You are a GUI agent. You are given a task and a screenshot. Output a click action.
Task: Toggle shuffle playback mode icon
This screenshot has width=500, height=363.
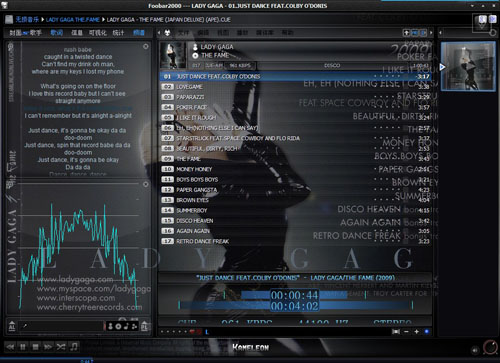coord(61,347)
